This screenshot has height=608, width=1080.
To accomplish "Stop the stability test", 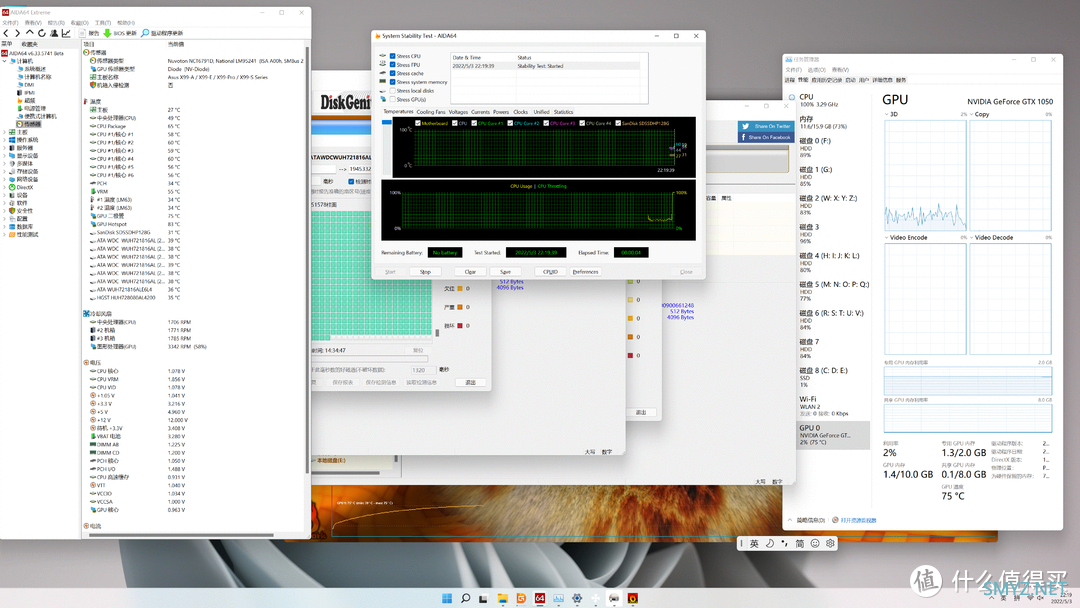I will tap(426, 272).
